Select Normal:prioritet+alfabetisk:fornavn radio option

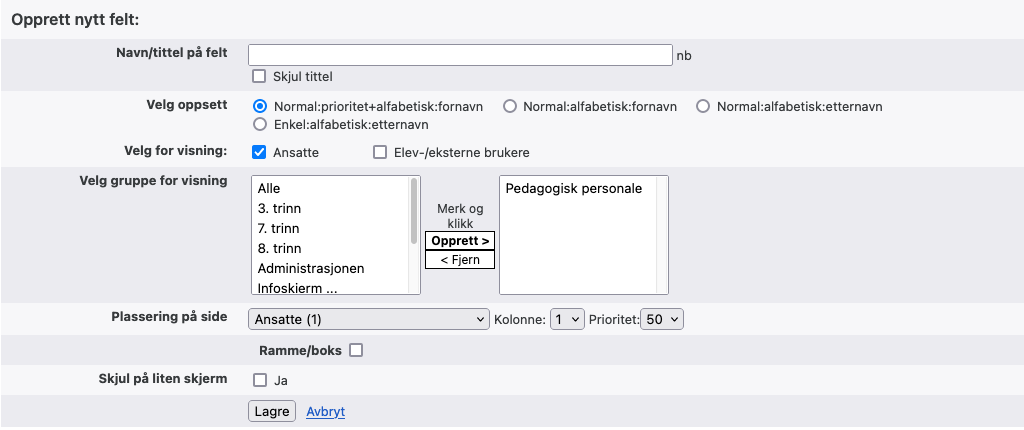coord(260,106)
